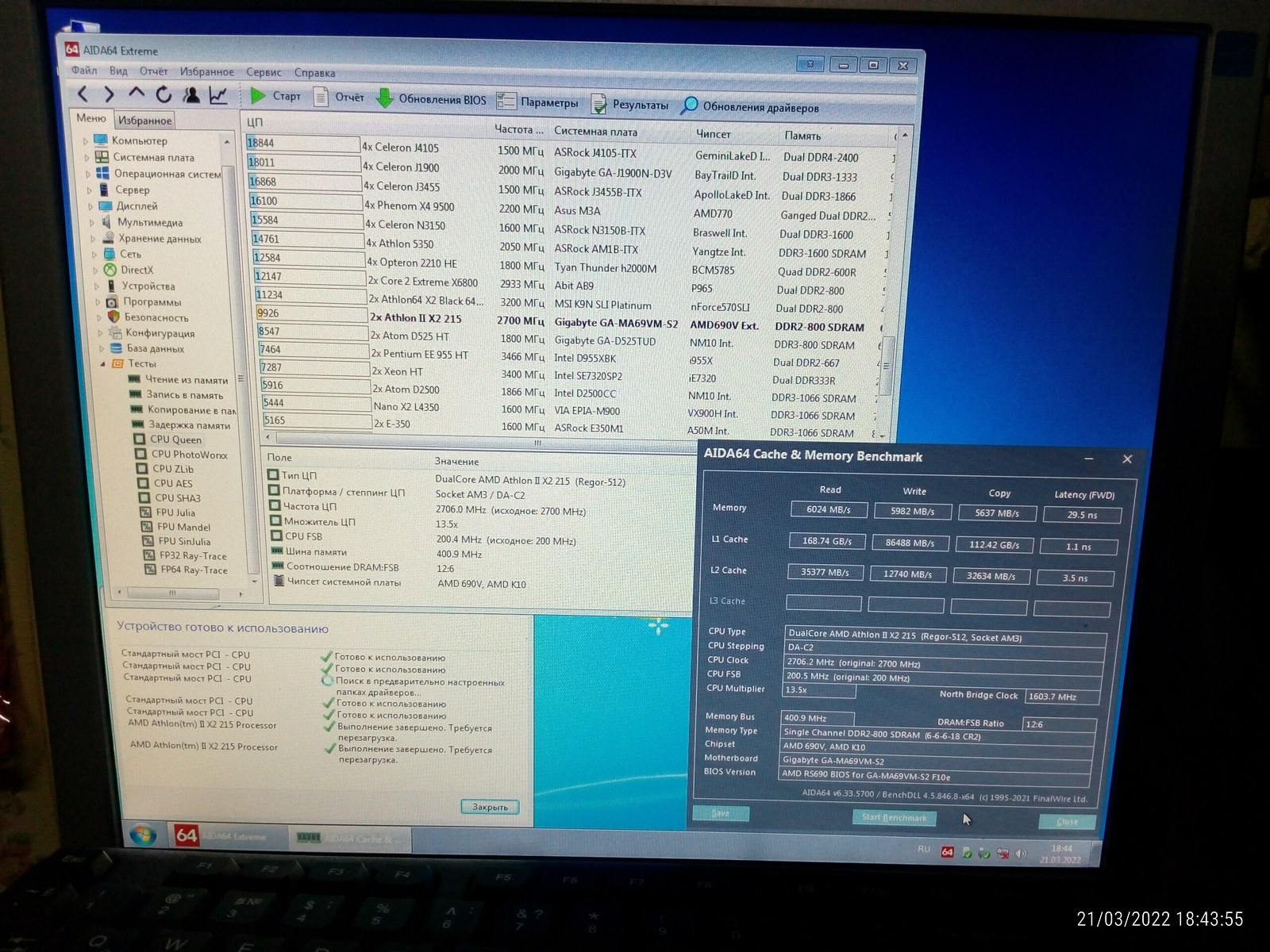Screen dimensions: 1270x952
Task: Open Результаты from the toolbar
Action: (x=630, y=104)
